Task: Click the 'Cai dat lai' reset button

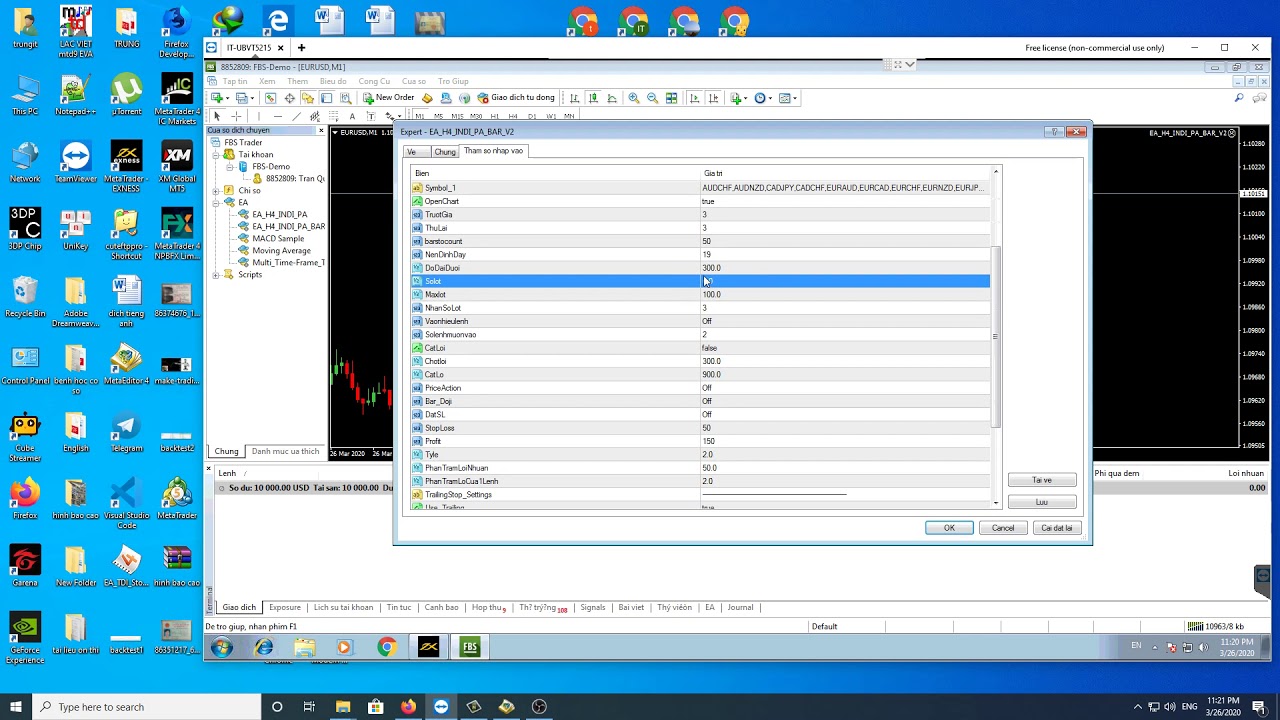Action: (x=1057, y=528)
